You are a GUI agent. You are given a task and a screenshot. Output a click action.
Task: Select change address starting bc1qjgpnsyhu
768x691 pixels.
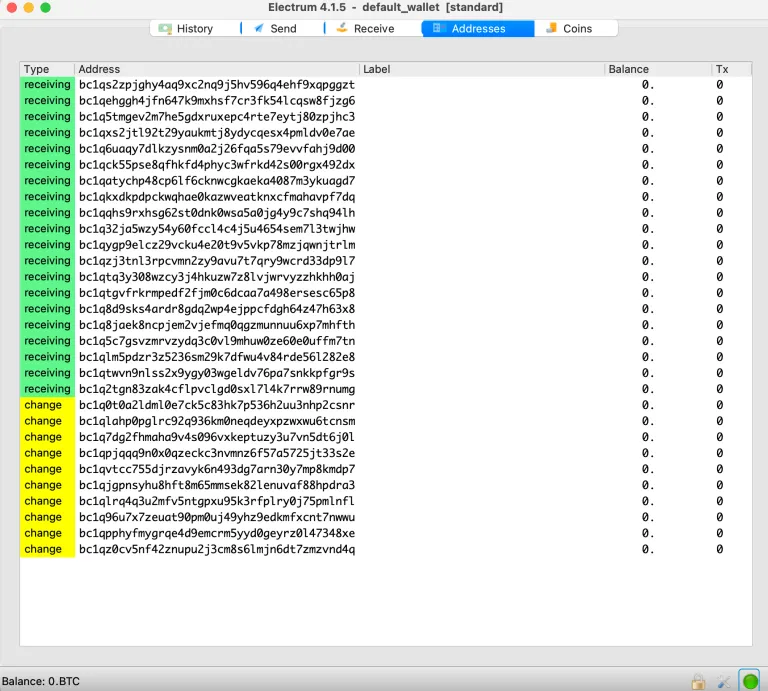tap(217, 485)
